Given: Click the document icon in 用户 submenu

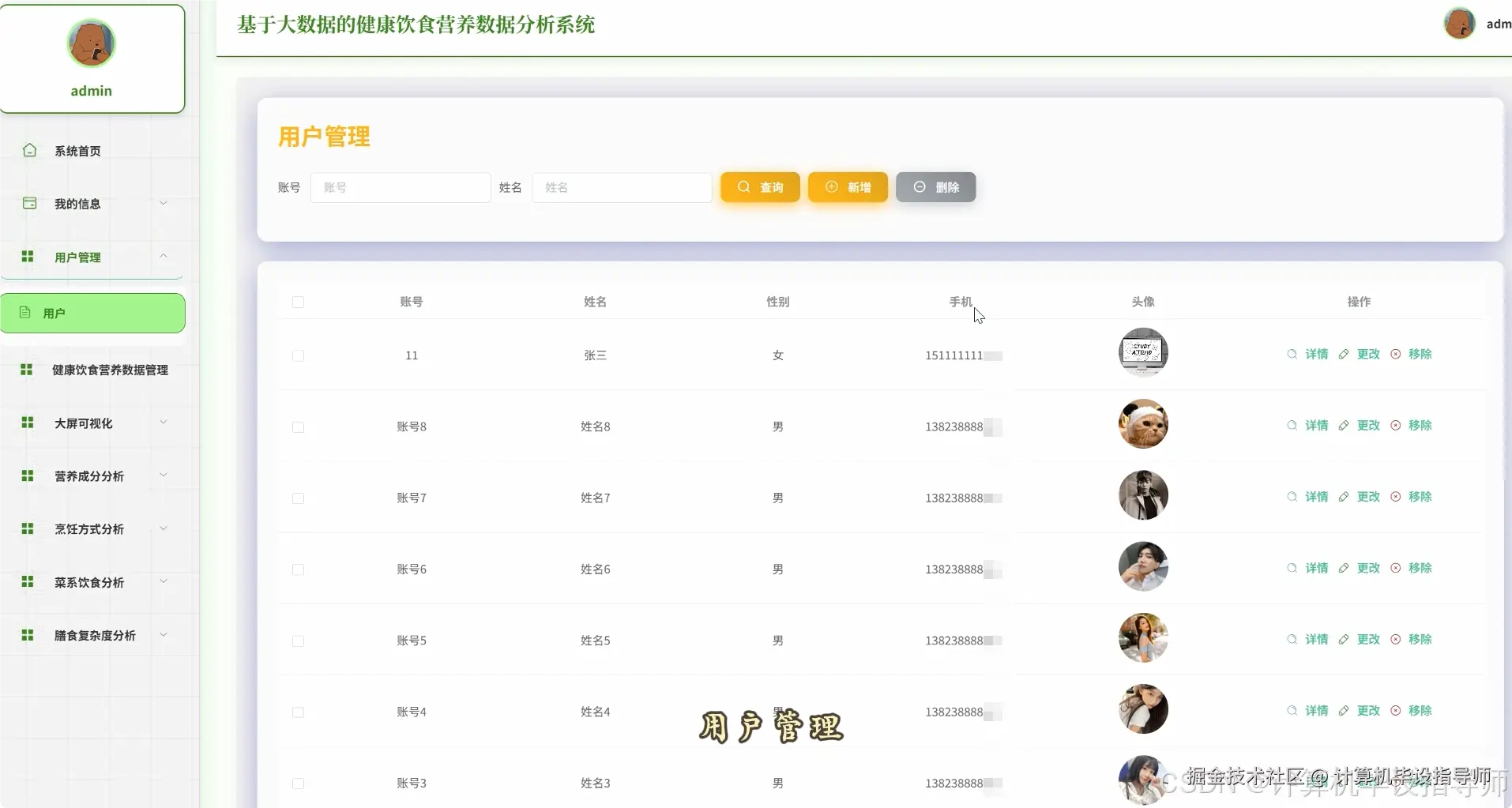Looking at the screenshot, I should click(x=24, y=312).
